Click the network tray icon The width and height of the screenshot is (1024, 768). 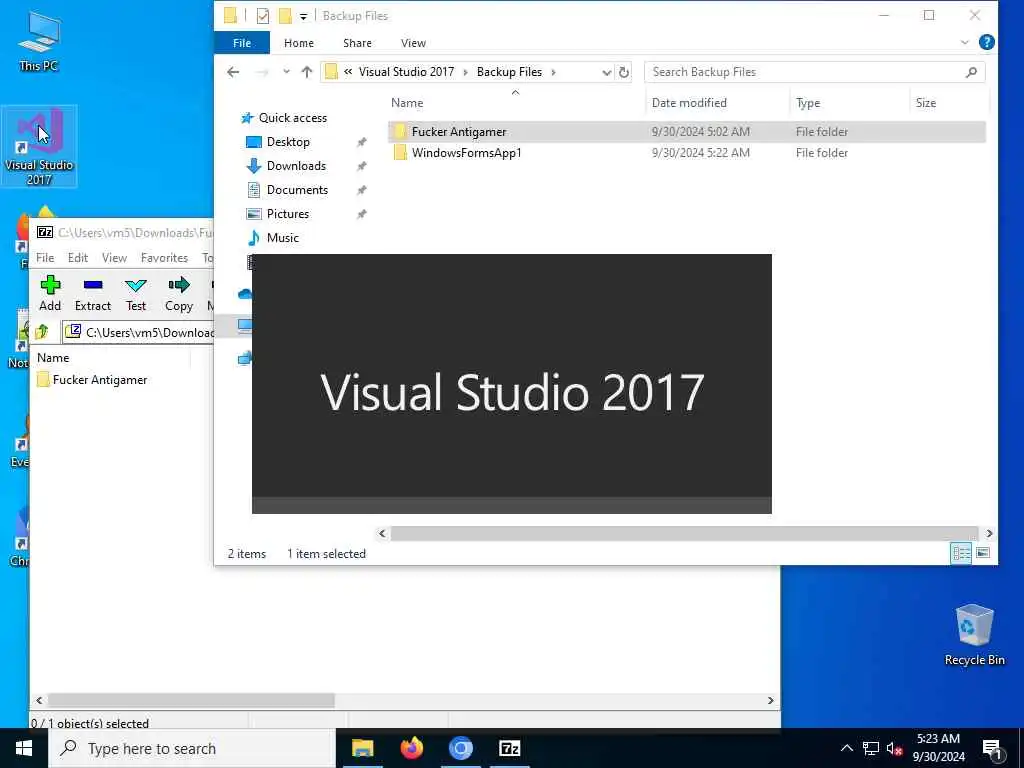pyautogui.click(x=871, y=748)
